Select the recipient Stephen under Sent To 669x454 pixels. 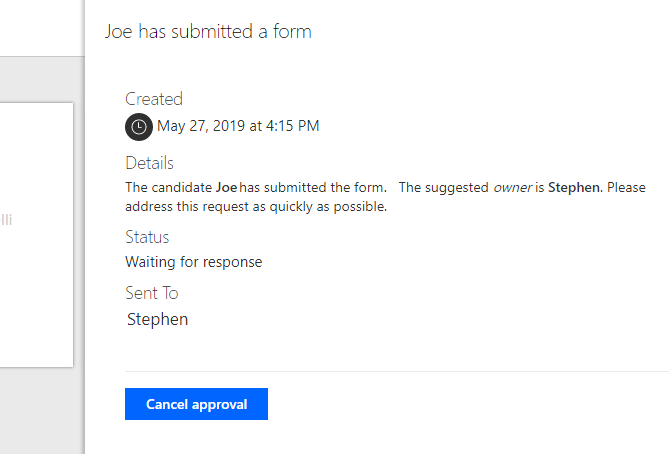tap(158, 320)
